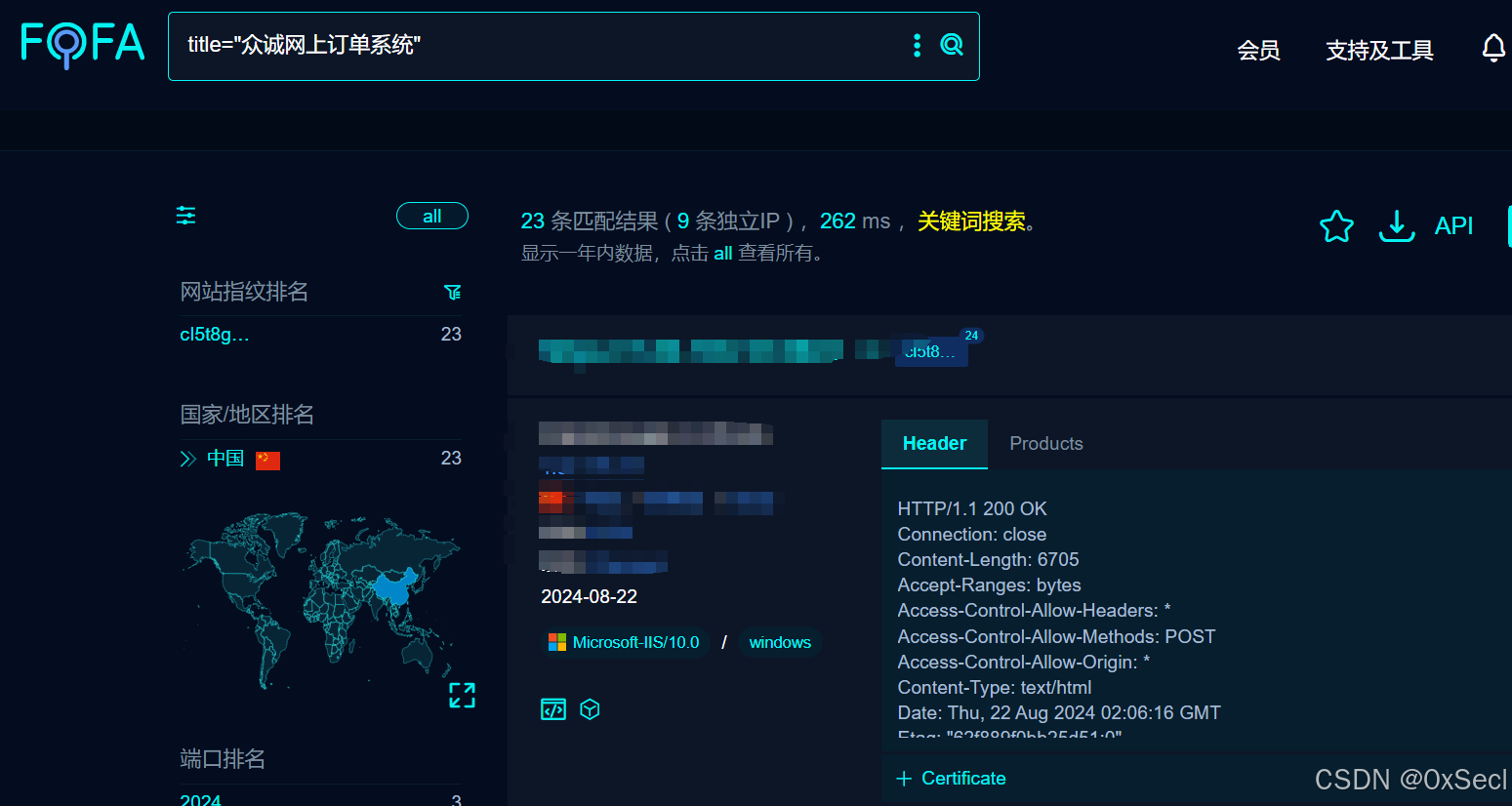
Task: Open the API access panel
Action: pos(1453,225)
